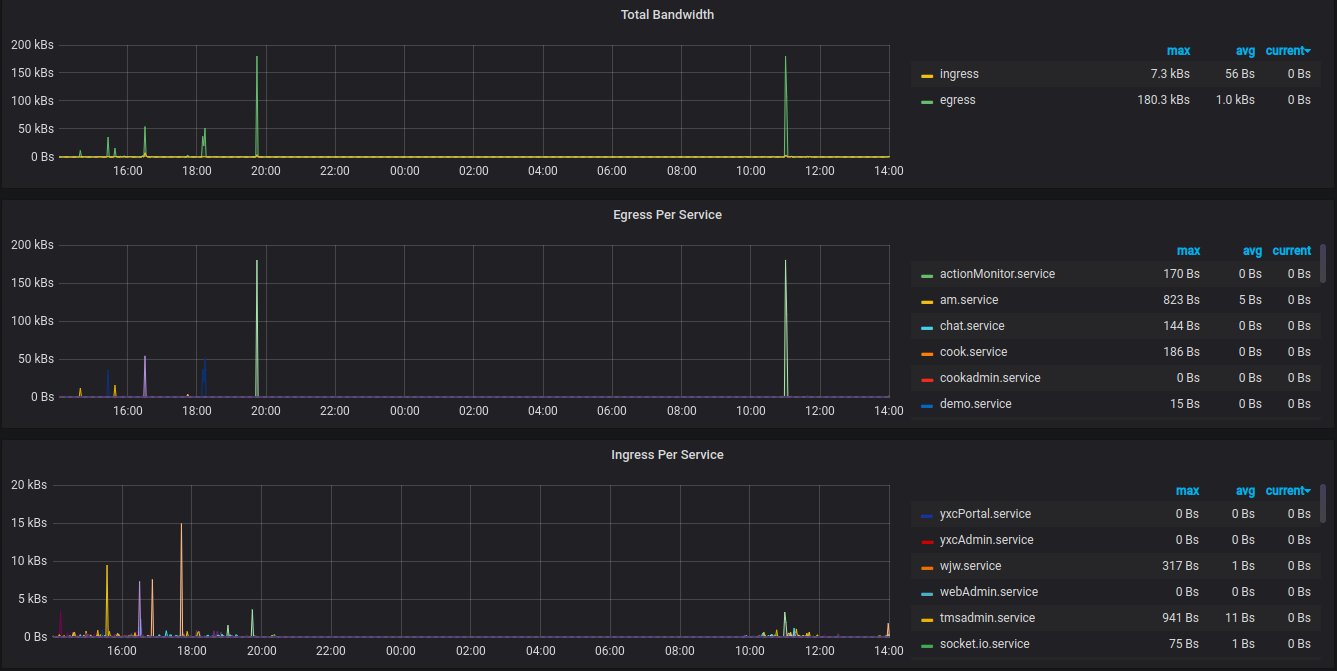Sort Egress Per Service legend by current
The image size is (1337, 671).
[1291, 251]
